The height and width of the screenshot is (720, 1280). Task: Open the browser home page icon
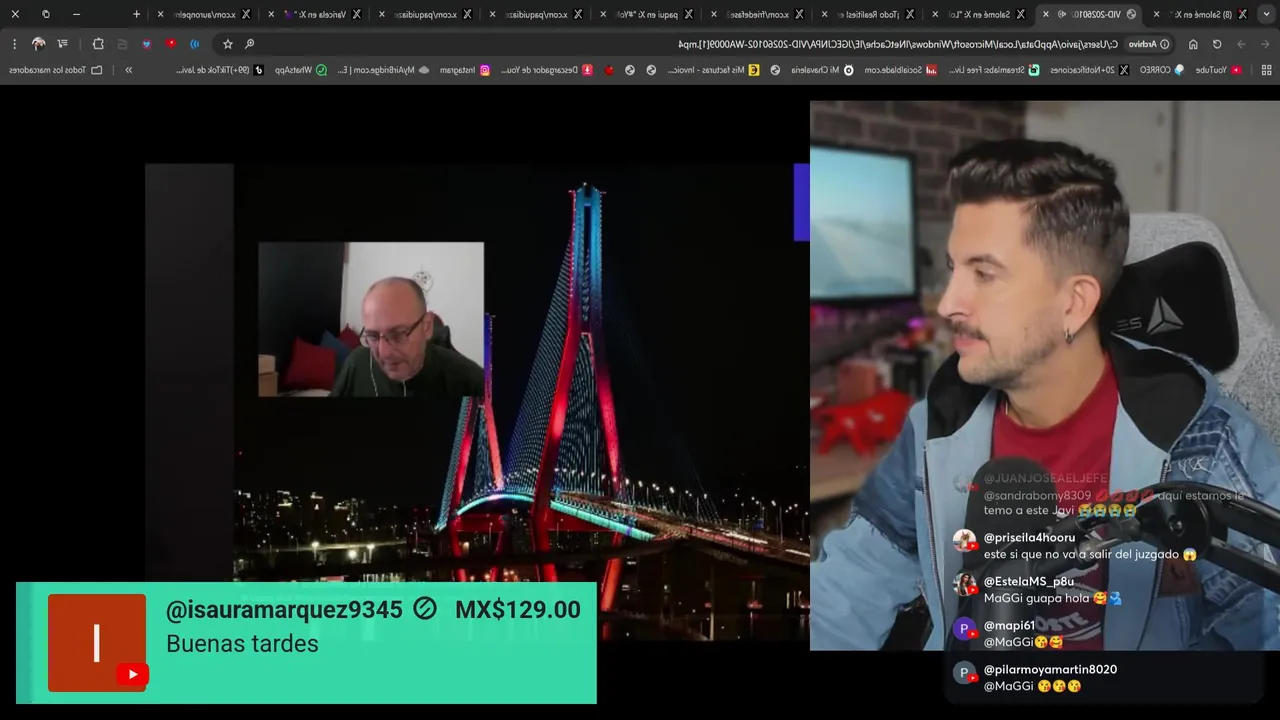click(x=1193, y=44)
